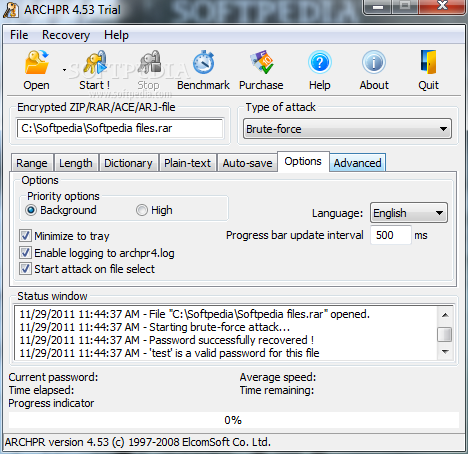The width and height of the screenshot is (468, 454).
Task: Switch to the Auto-save tab
Action: [x=247, y=163]
